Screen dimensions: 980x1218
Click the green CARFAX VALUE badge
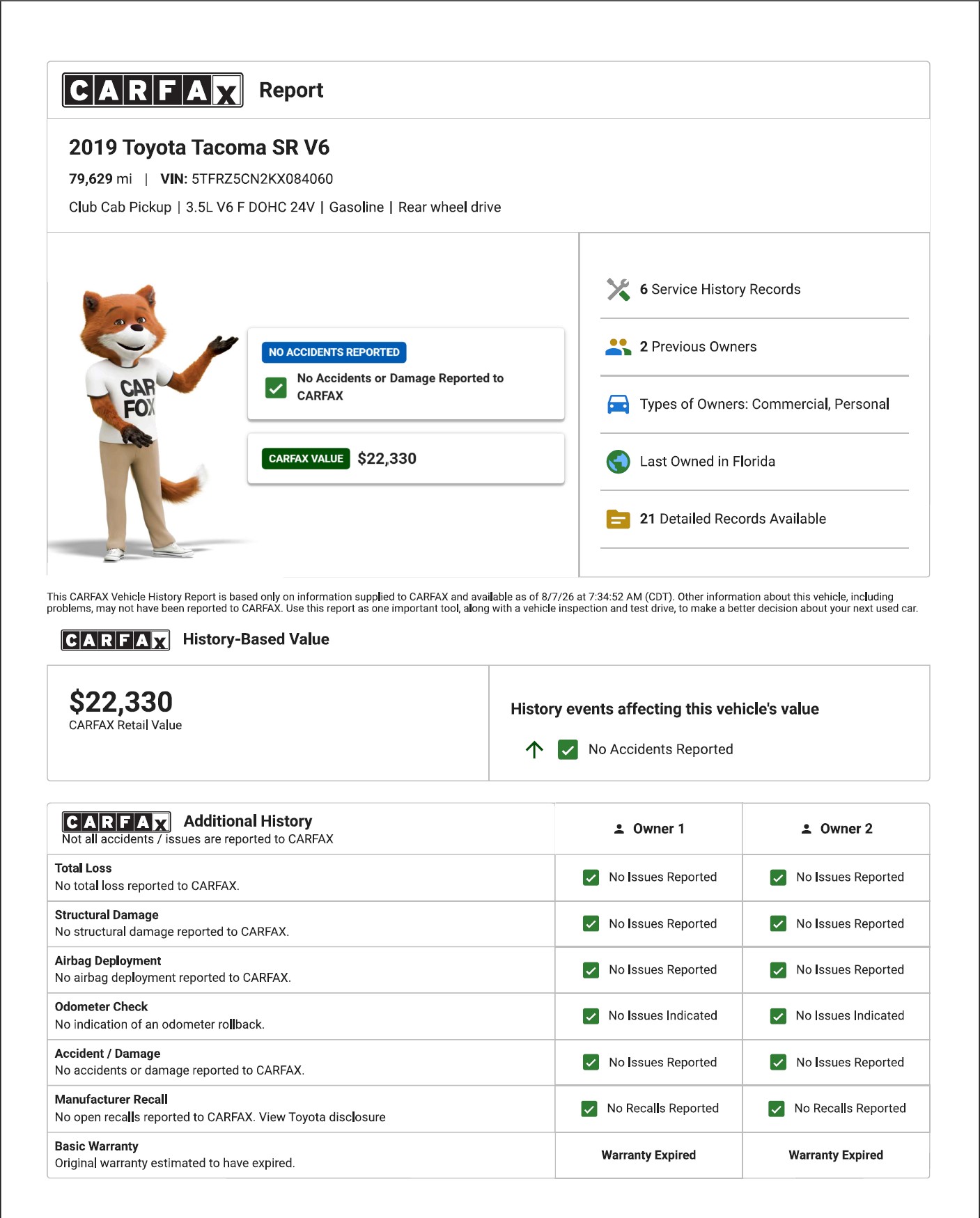[306, 459]
